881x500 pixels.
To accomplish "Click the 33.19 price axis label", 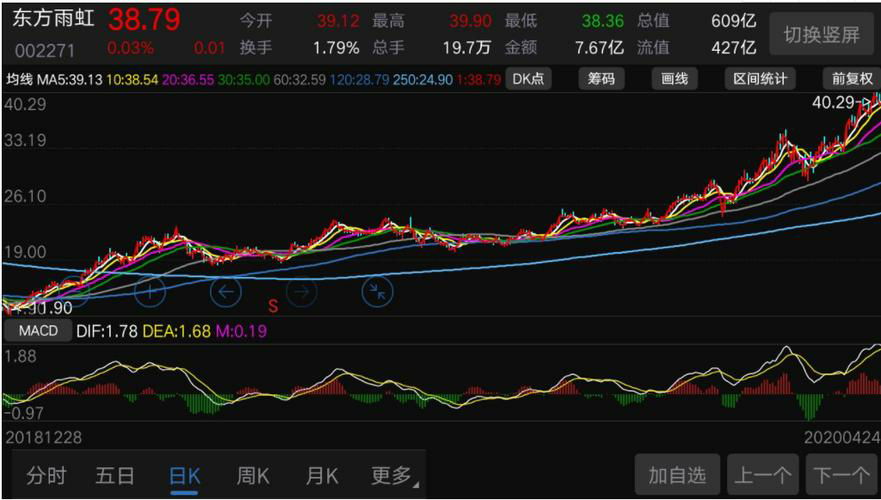I will 25,140.
